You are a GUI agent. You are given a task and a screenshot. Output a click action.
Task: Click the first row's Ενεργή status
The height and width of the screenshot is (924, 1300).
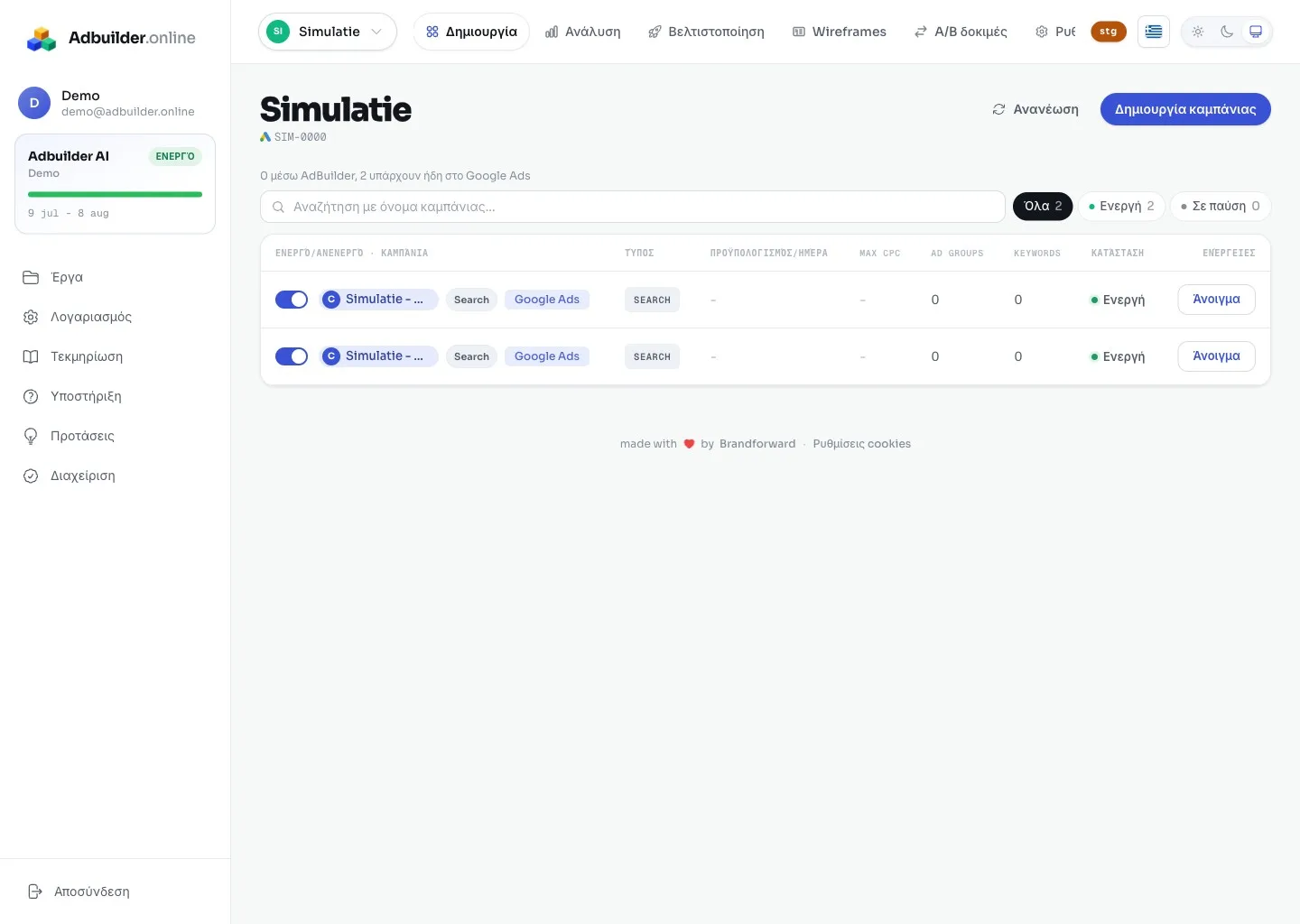pos(1118,300)
